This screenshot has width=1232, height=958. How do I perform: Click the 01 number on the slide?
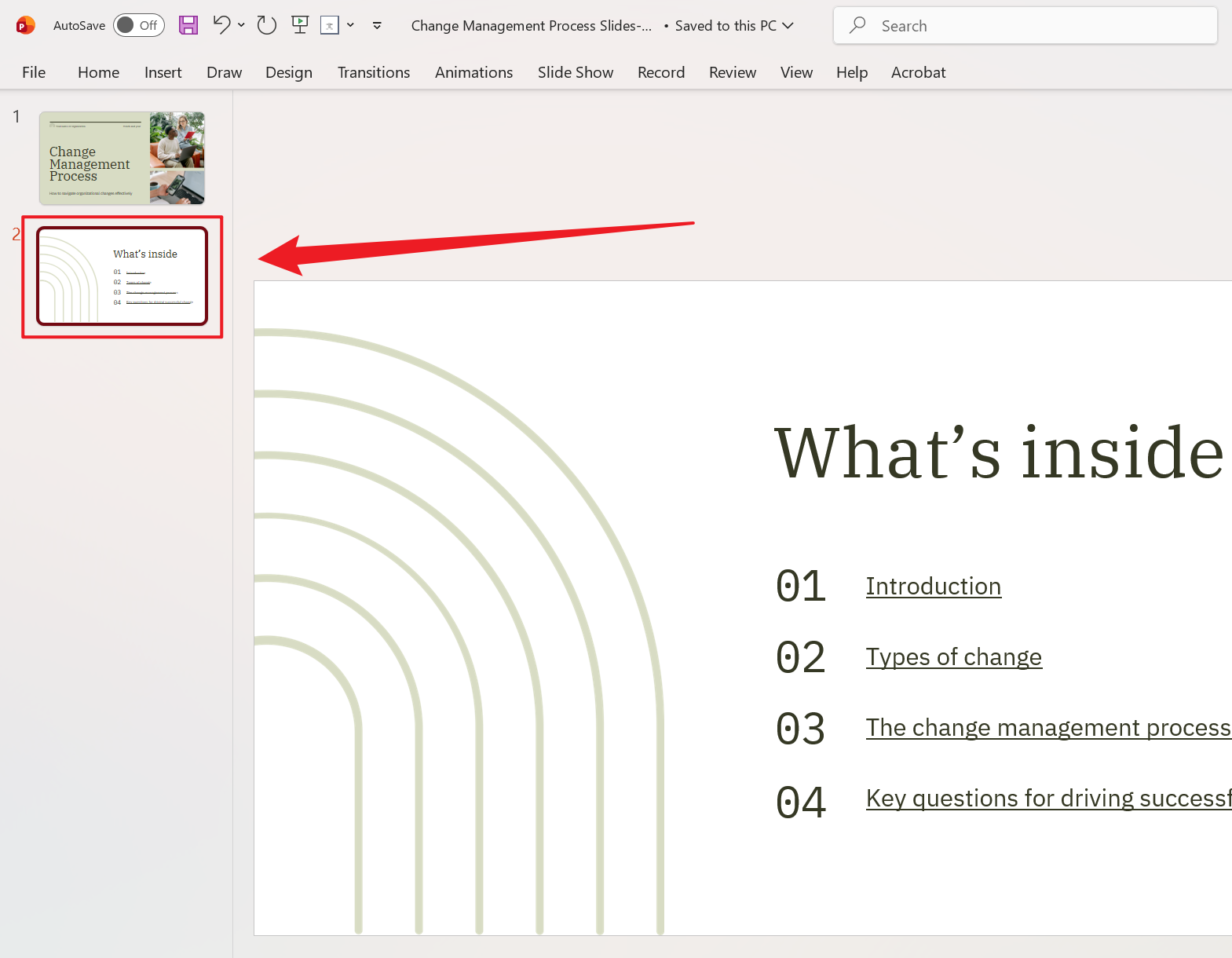coord(801,586)
